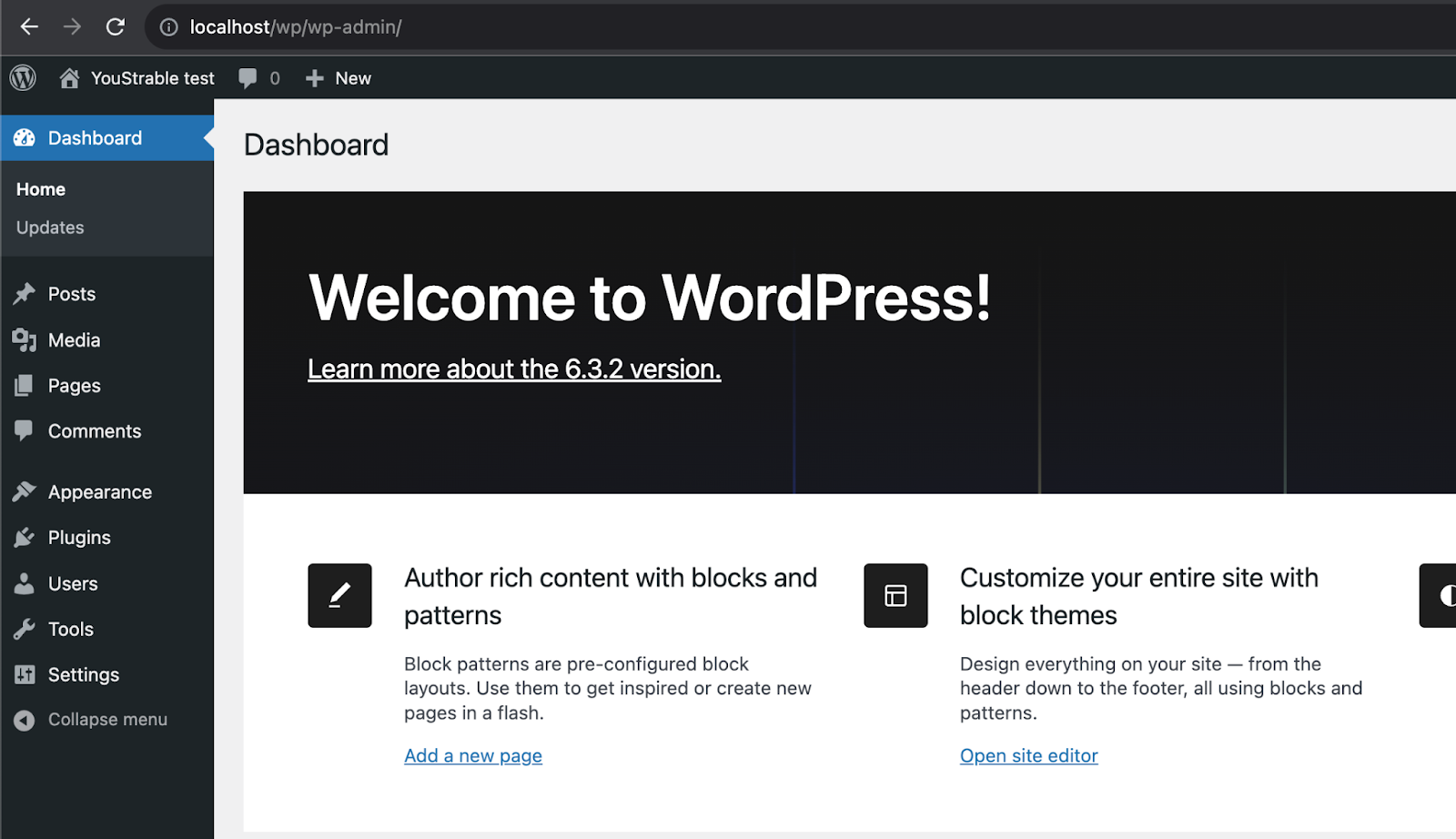Screen dimensions: 1456x839
Task: Click the browser reload icon
Action: tap(115, 27)
